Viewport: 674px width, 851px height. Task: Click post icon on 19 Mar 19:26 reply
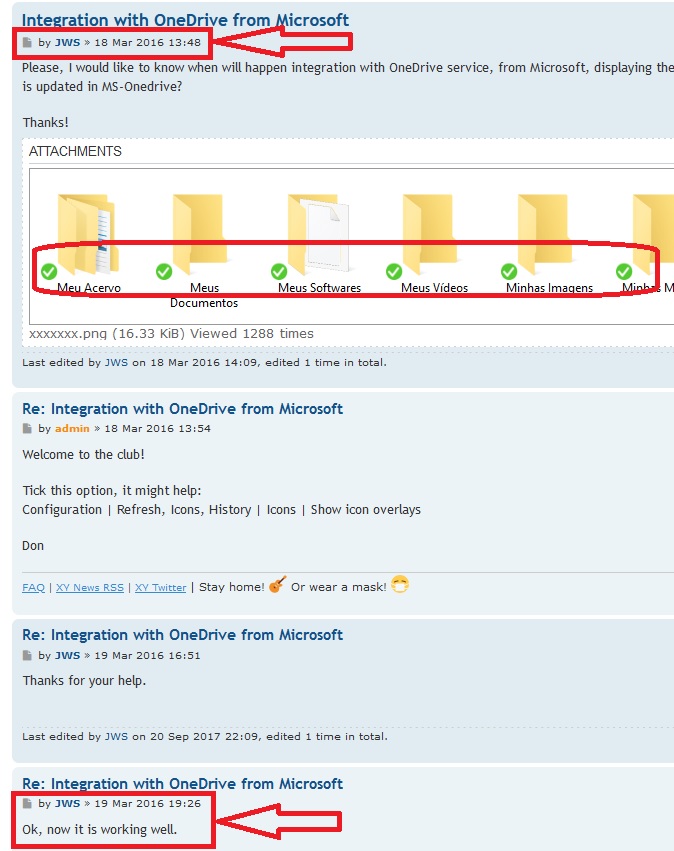point(28,804)
